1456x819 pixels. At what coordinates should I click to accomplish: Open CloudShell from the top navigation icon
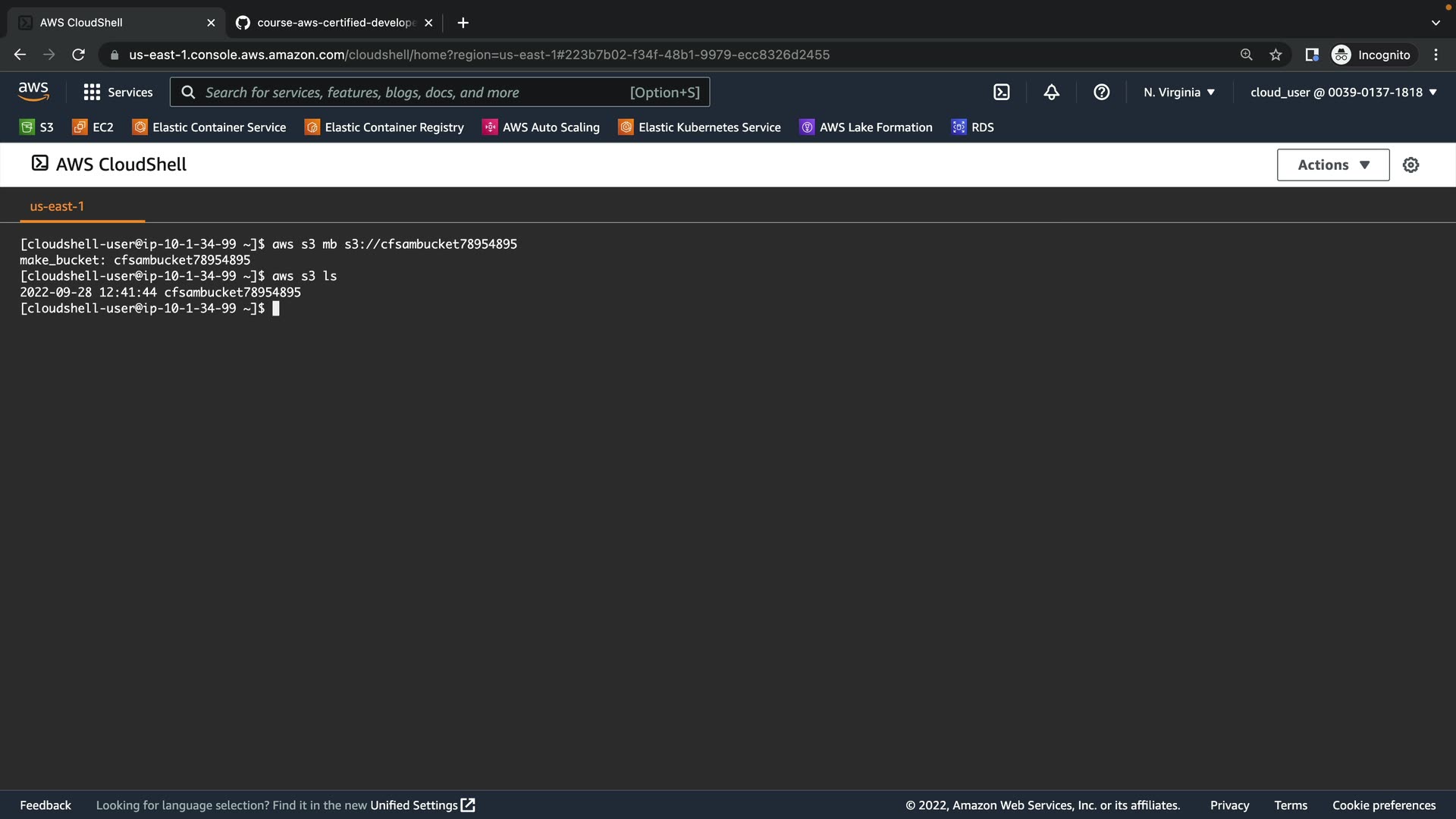click(1001, 93)
